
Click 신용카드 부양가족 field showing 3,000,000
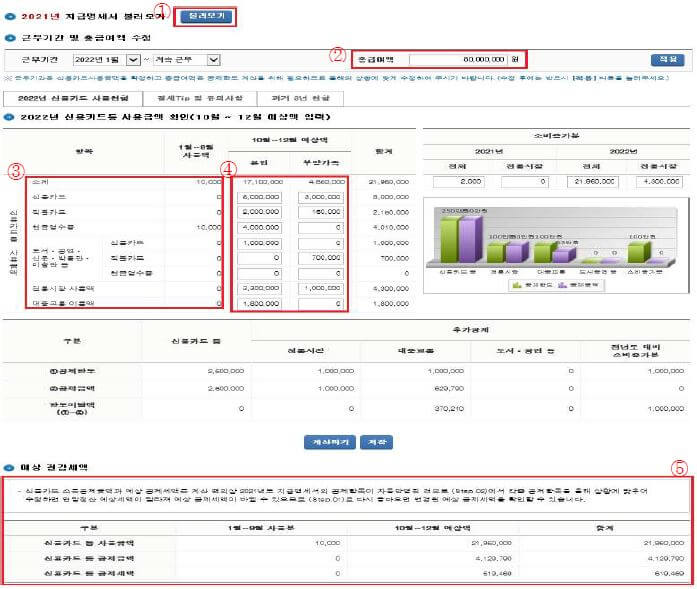(320, 197)
